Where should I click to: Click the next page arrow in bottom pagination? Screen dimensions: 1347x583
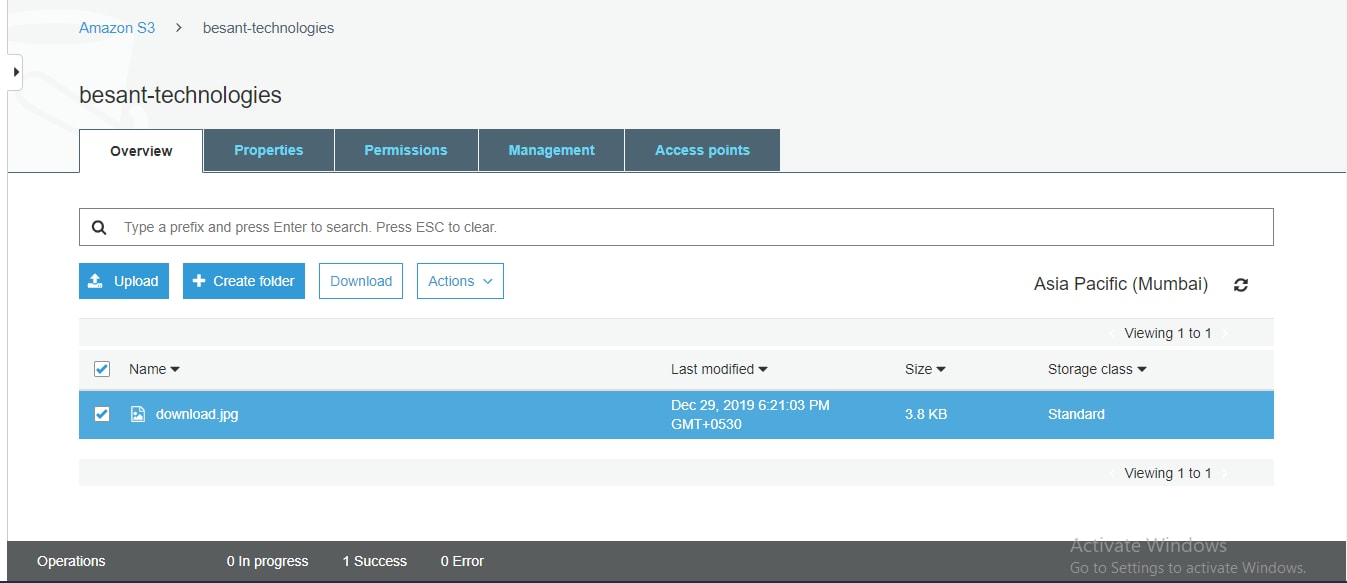pyautogui.click(x=1225, y=474)
